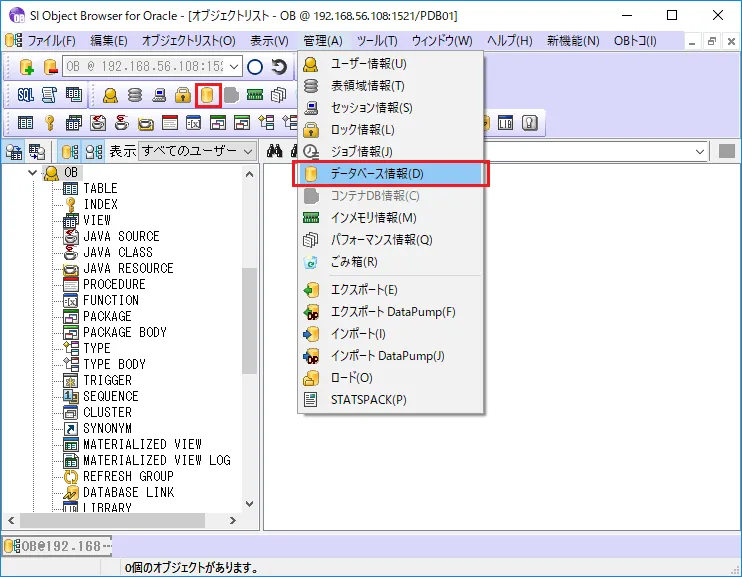This screenshot has height=577, width=742.
Task: Click the create function toolbar icon
Action: [194, 123]
